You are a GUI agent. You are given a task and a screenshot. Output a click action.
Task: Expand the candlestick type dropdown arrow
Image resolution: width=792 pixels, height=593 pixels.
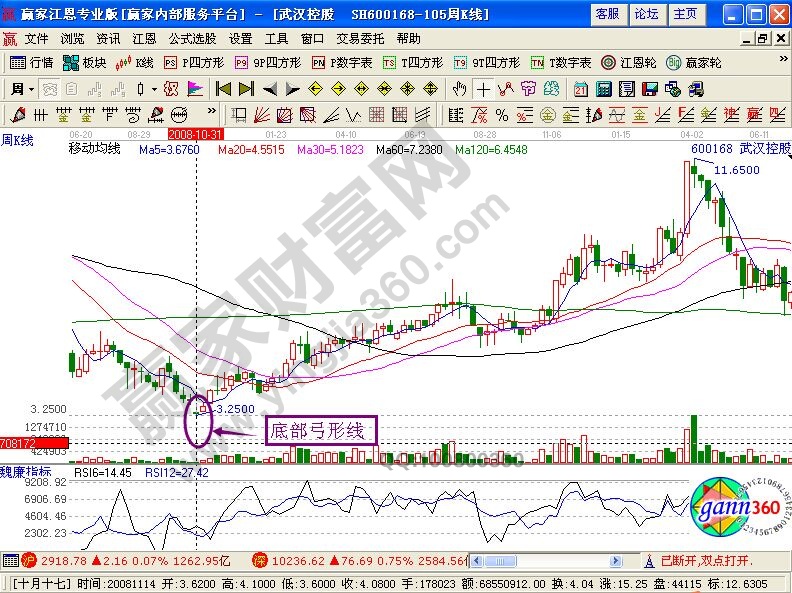click(152, 88)
